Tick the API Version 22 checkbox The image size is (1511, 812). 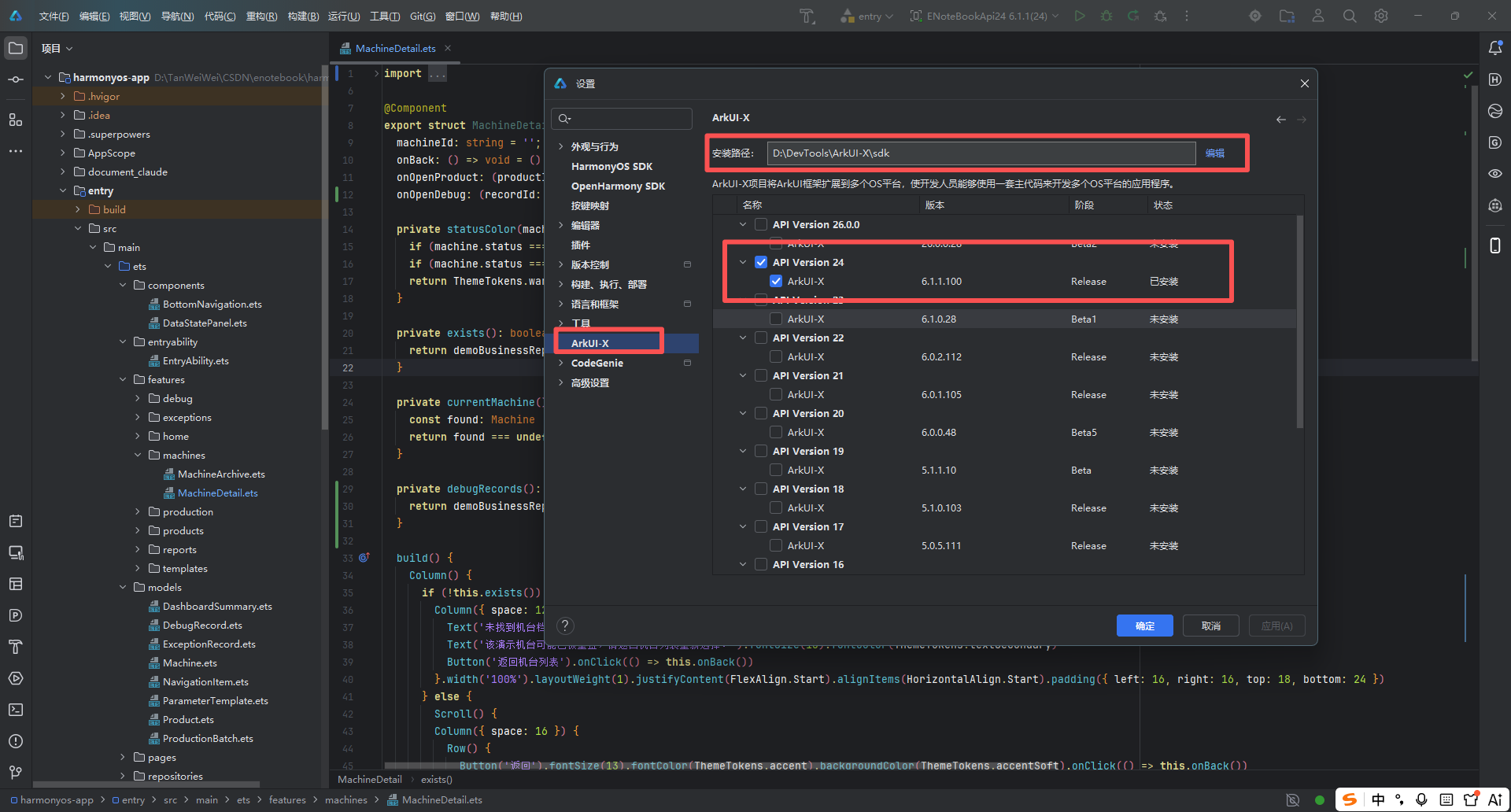(761, 338)
